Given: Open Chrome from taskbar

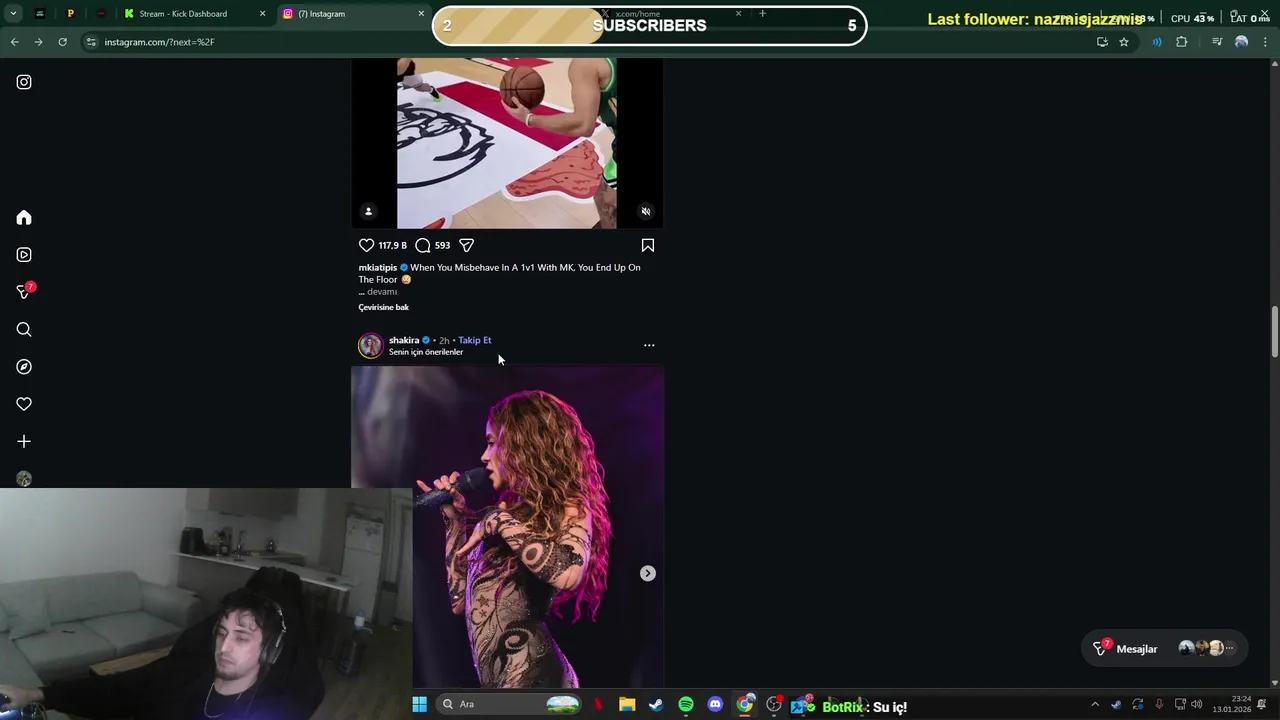Looking at the screenshot, I should point(745,704).
